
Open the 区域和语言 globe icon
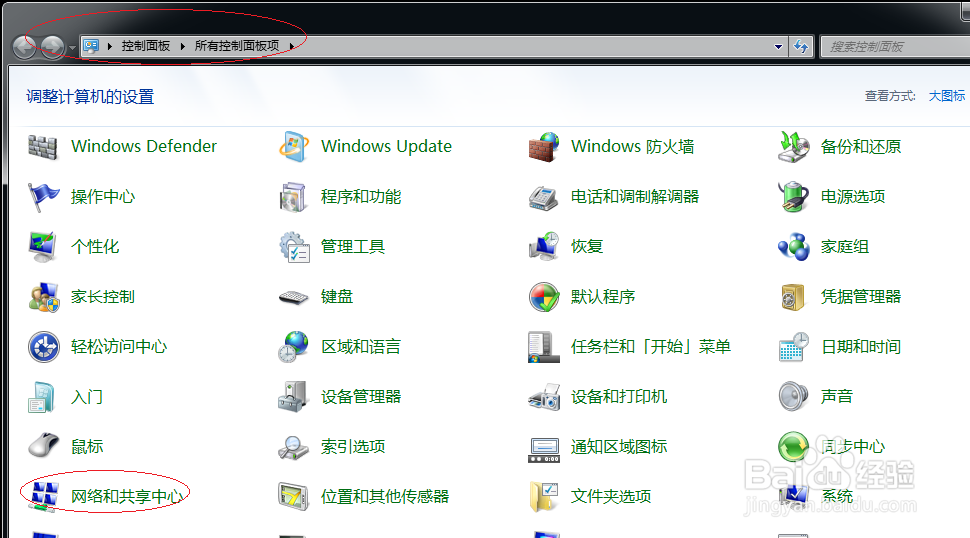click(x=293, y=346)
